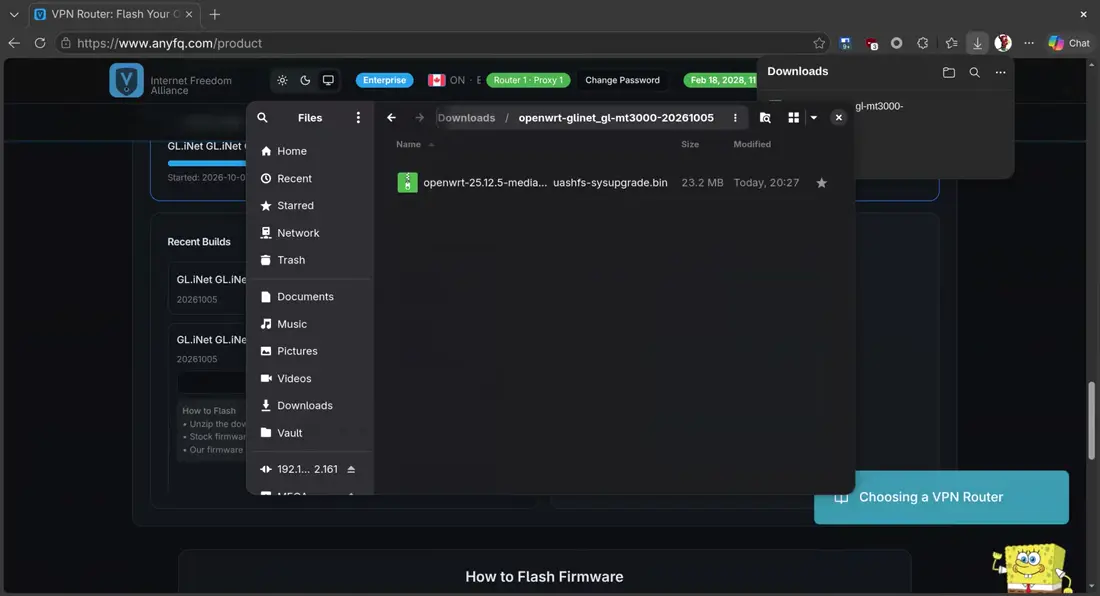Click the Recent Builds heading
1100x596 pixels.
pyautogui.click(x=199, y=242)
